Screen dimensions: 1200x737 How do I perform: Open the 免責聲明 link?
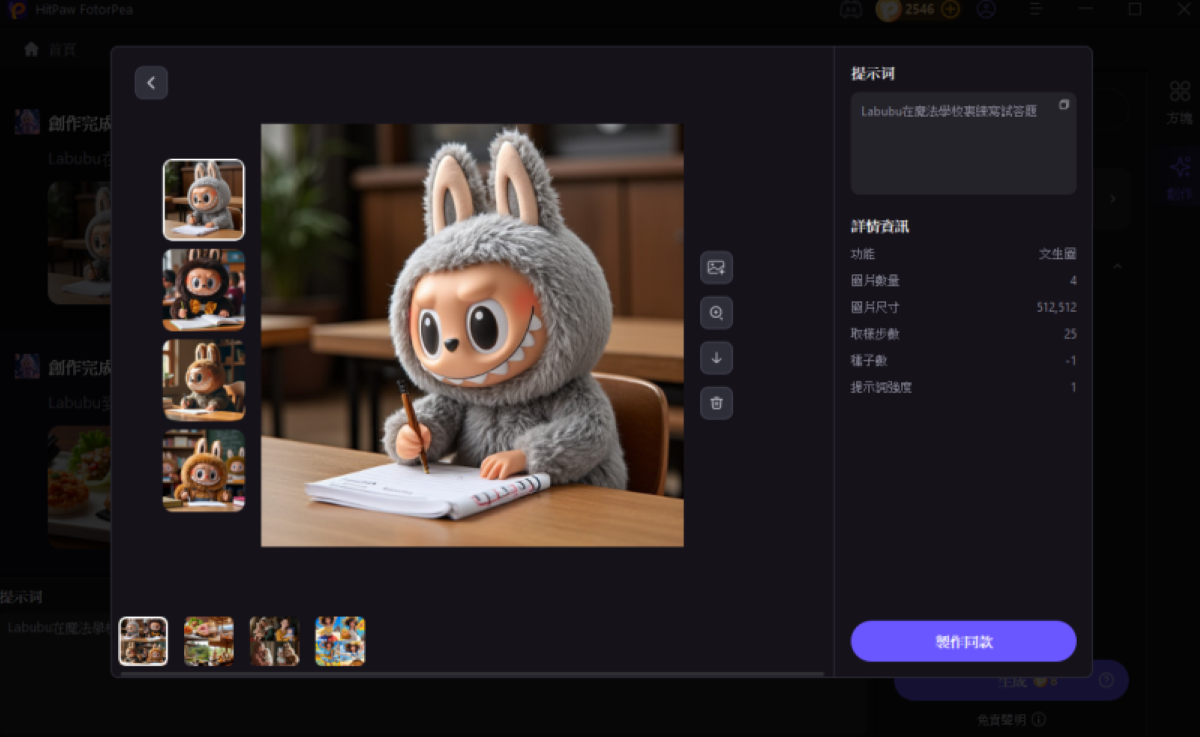(x=1002, y=719)
